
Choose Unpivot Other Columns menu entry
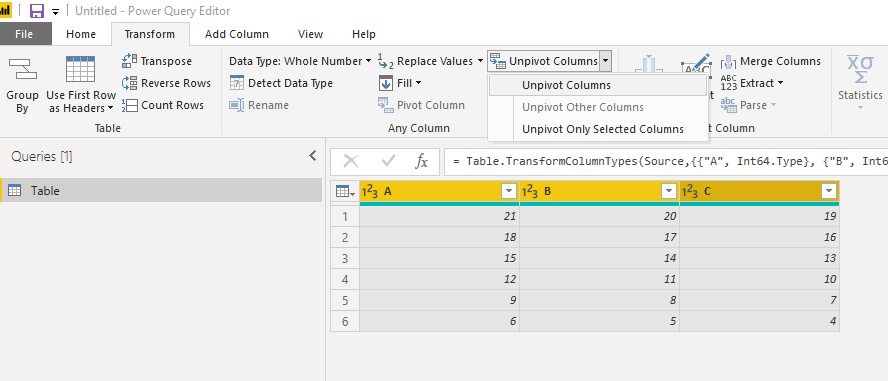(598, 108)
